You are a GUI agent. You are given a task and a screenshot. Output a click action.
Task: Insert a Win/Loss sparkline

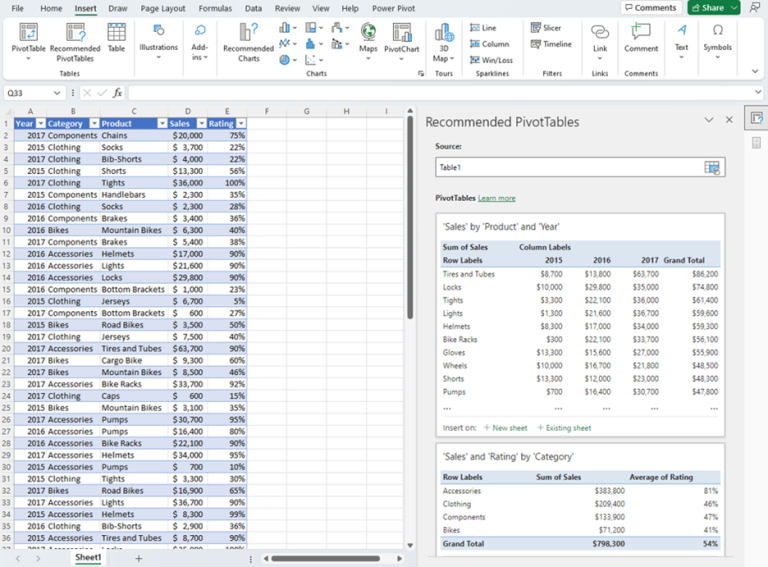(x=491, y=60)
